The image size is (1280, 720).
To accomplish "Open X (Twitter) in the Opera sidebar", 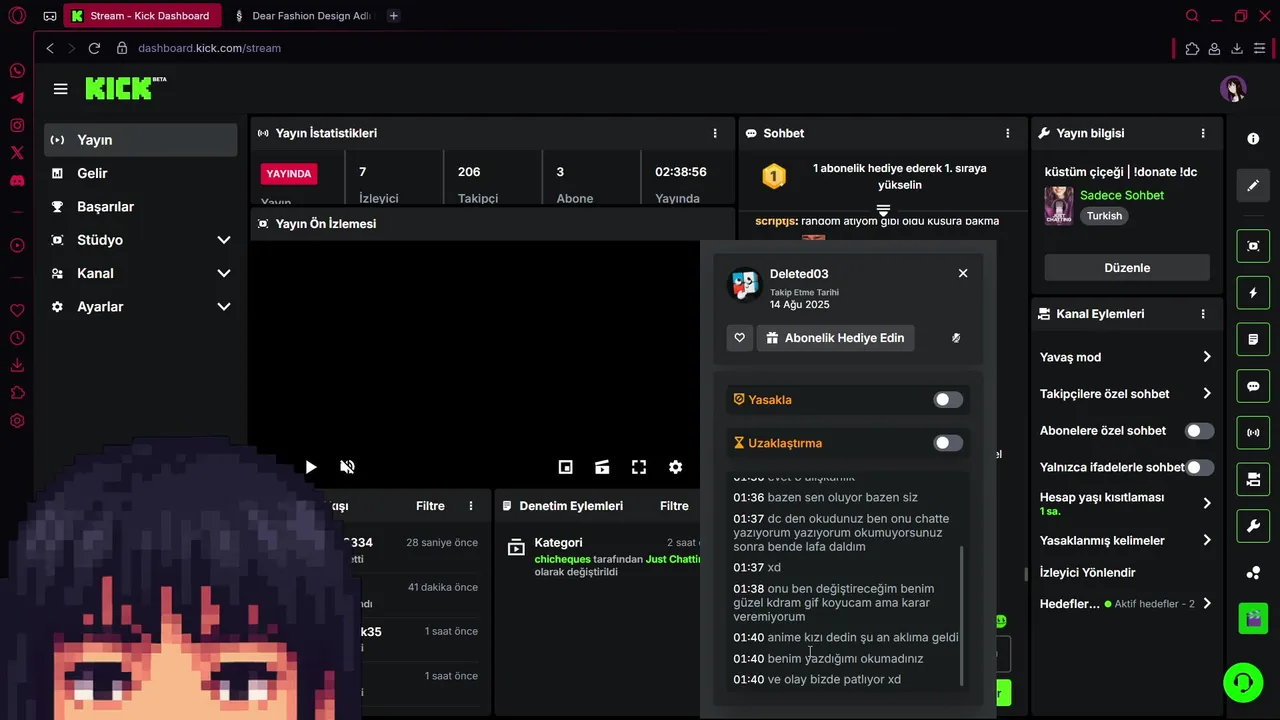I will [x=17, y=153].
